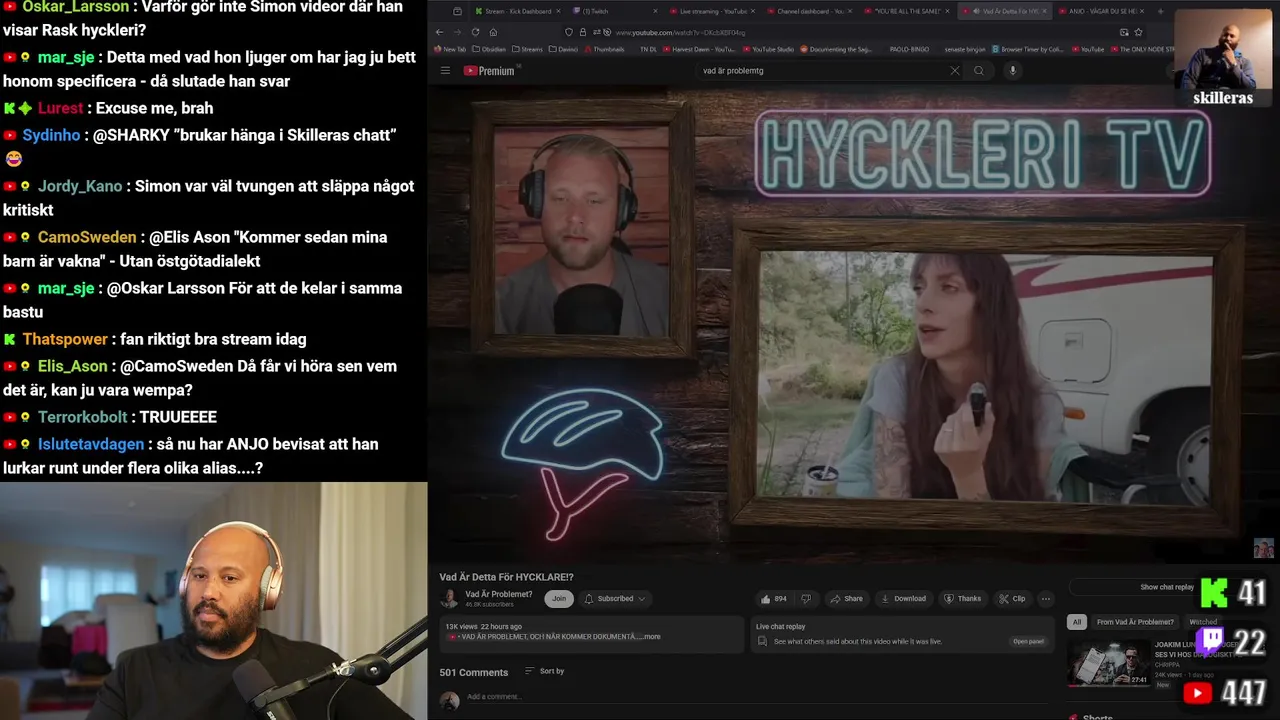Like the video showing 894 likes
Viewport: 1280px width, 720px height.
[x=774, y=599]
